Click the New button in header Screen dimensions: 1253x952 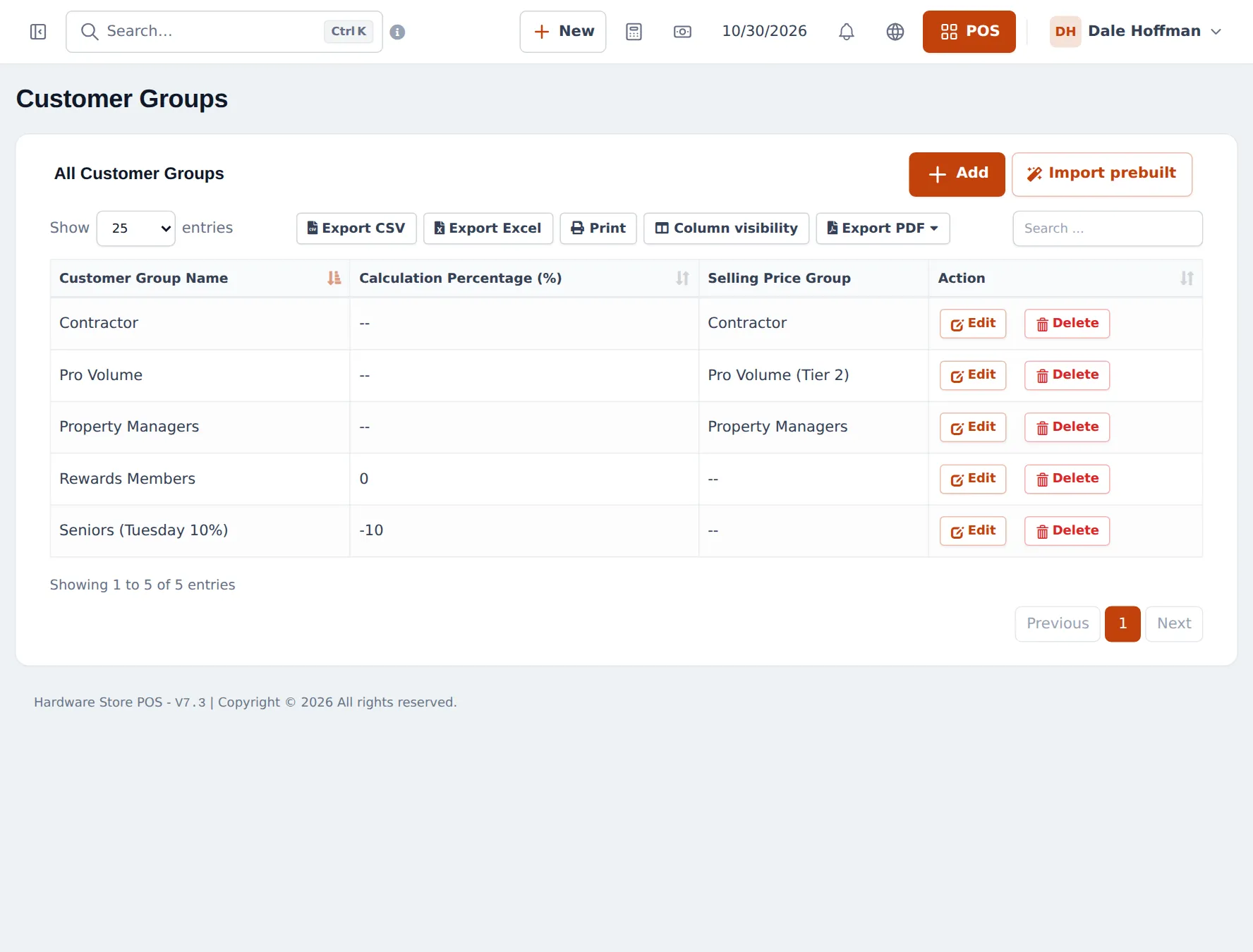563,32
